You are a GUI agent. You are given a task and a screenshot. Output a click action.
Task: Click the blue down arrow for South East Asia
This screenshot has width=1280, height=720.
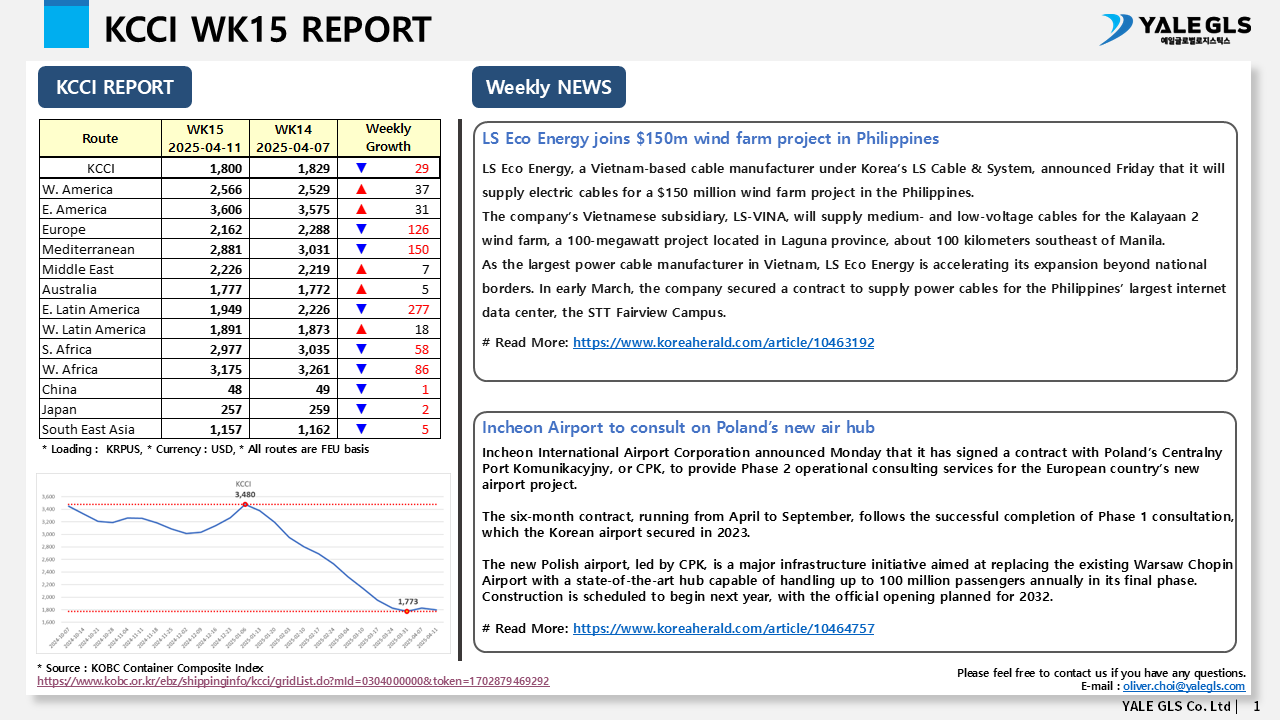[x=361, y=429]
